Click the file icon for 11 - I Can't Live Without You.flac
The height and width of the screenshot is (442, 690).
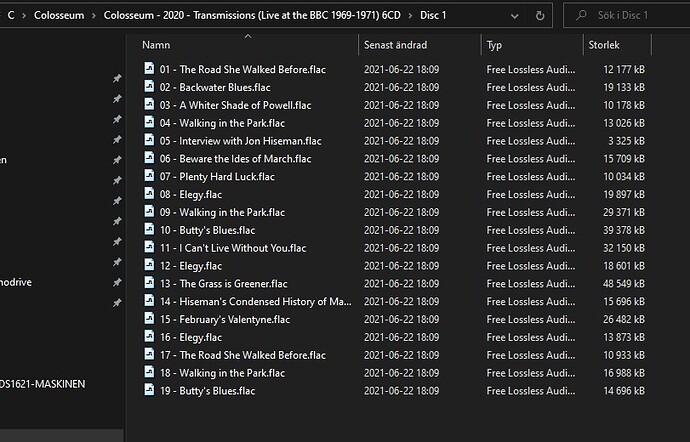click(x=150, y=247)
